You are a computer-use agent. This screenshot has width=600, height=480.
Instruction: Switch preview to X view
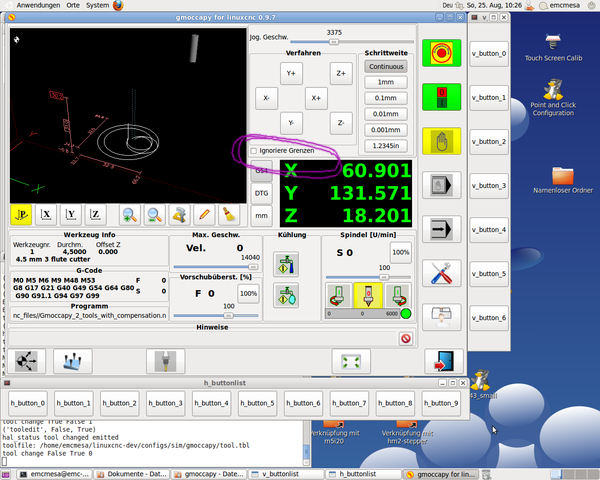pos(46,215)
